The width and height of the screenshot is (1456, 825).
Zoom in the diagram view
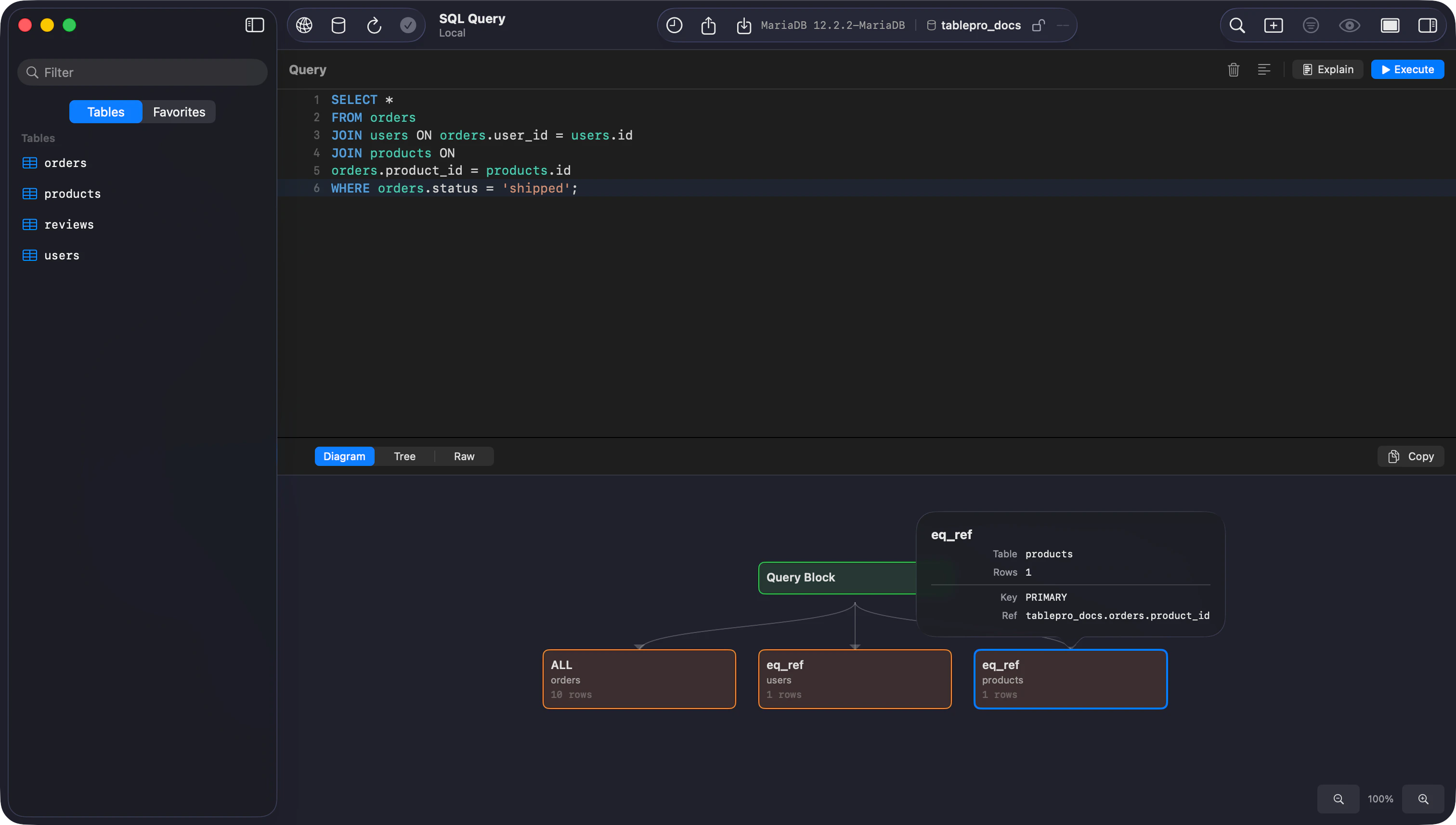tap(1423, 799)
